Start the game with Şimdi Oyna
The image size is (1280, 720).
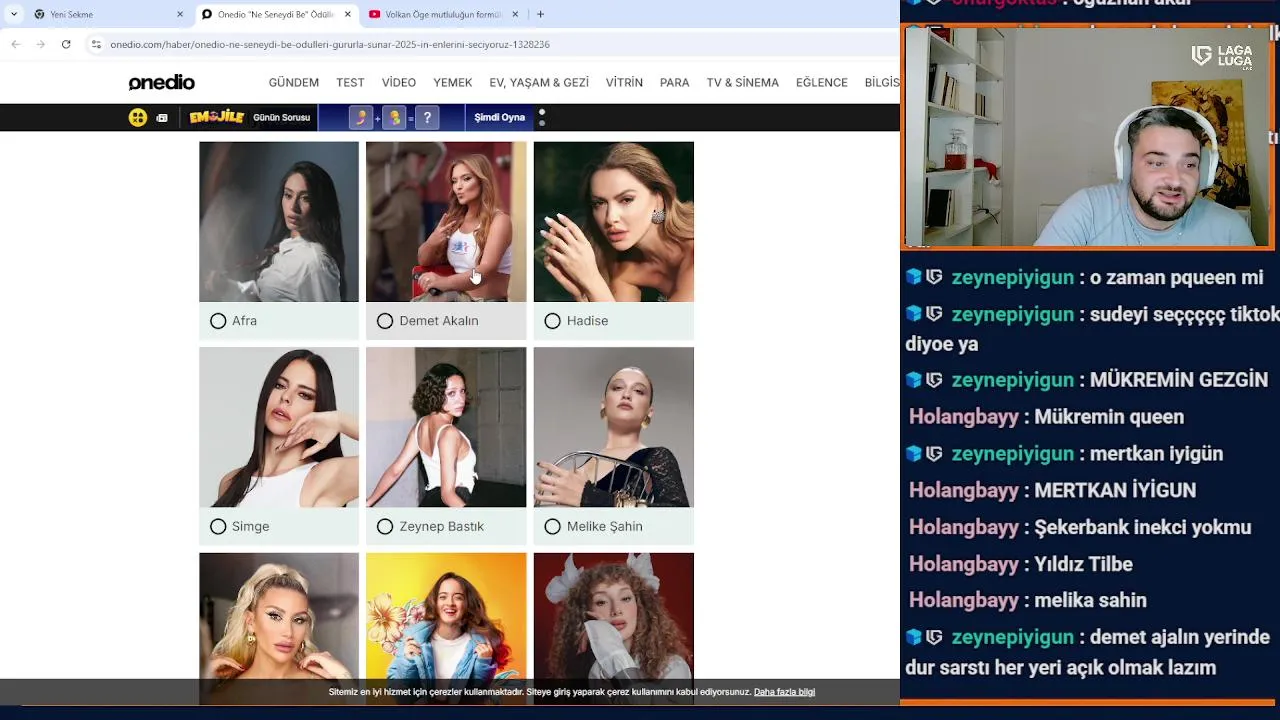pyautogui.click(x=499, y=117)
